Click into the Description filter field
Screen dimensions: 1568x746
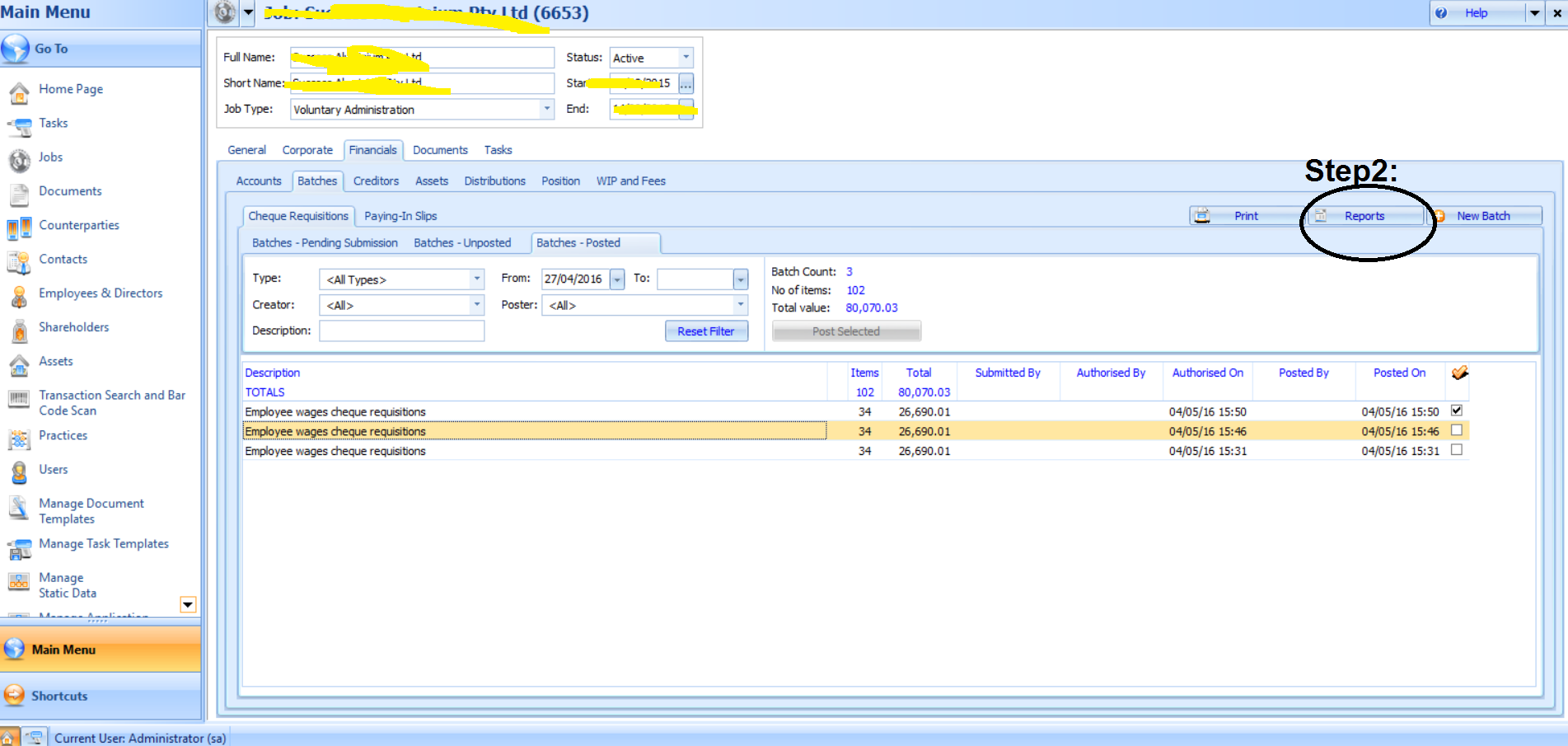(x=401, y=331)
